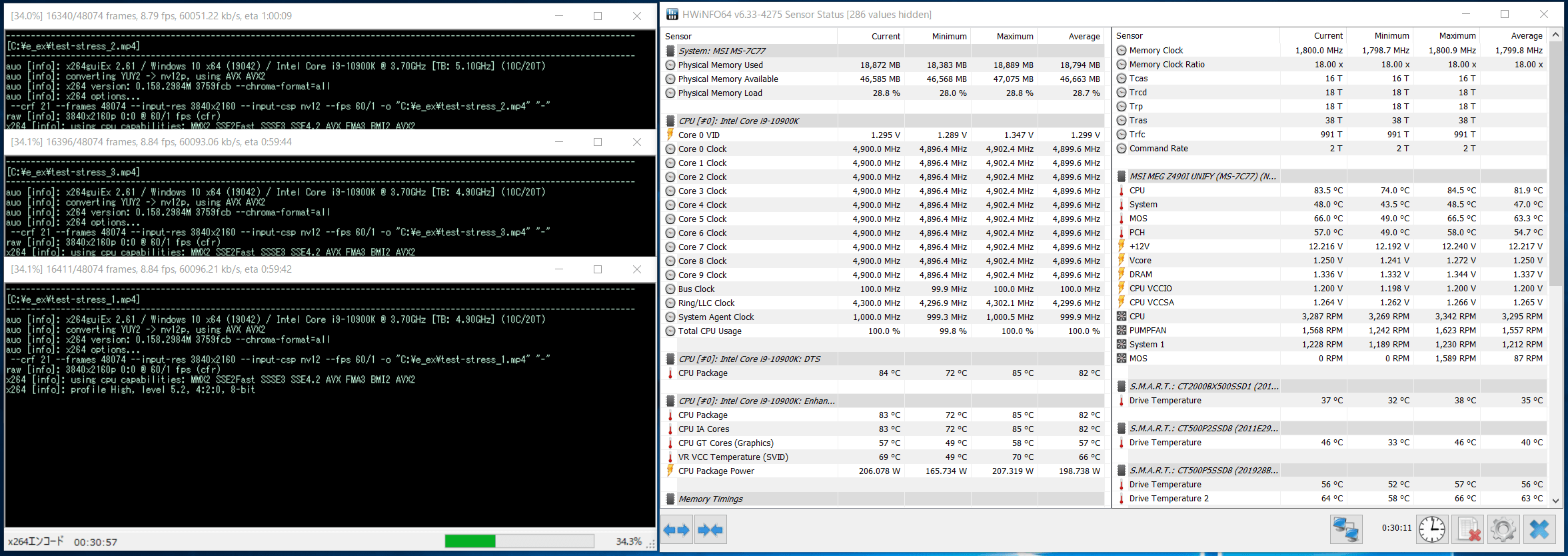The image size is (1568, 556).
Task: Click the lightning icon beside +12V
Action: (1122, 246)
